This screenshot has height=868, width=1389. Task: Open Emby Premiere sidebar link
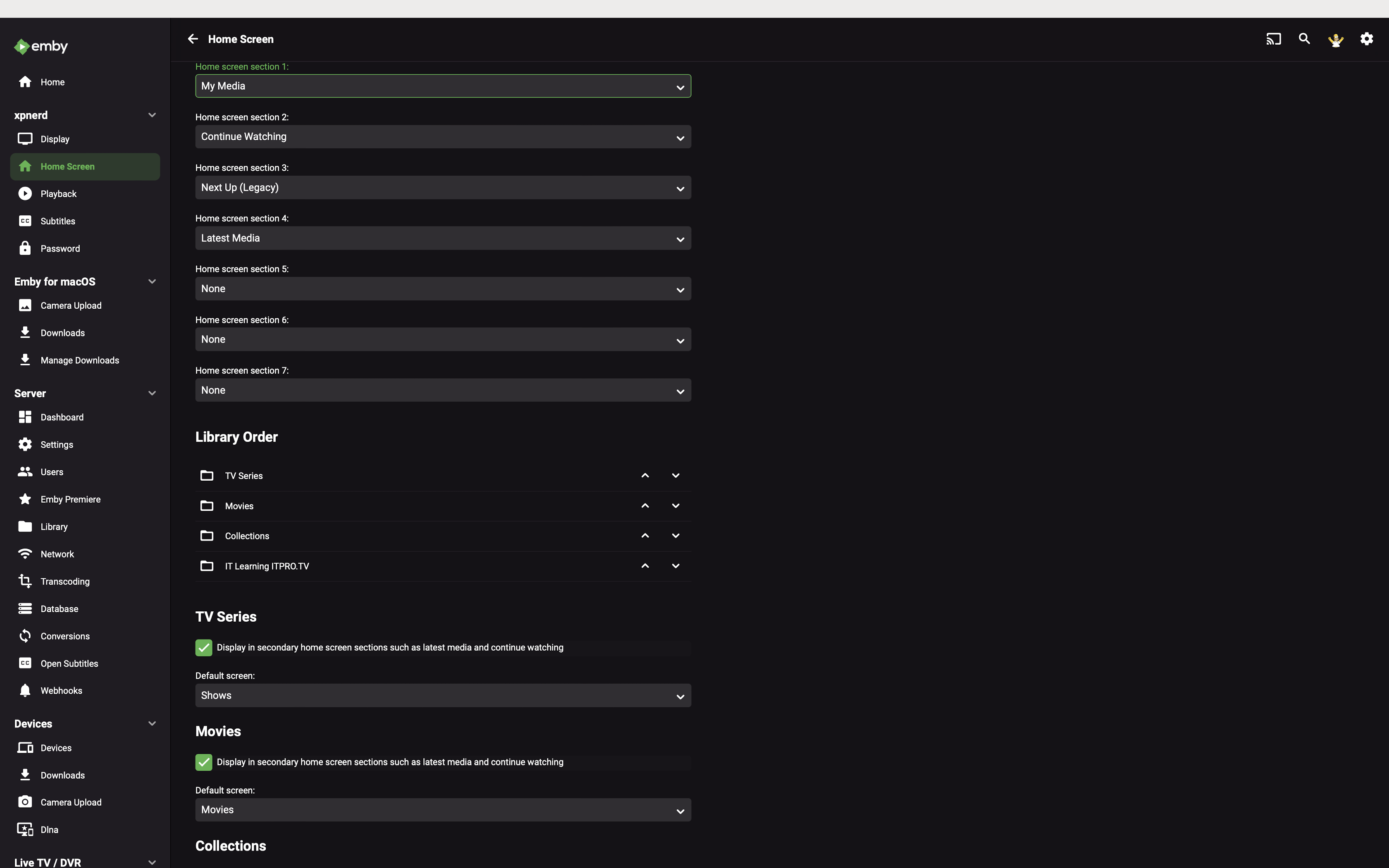(70, 499)
